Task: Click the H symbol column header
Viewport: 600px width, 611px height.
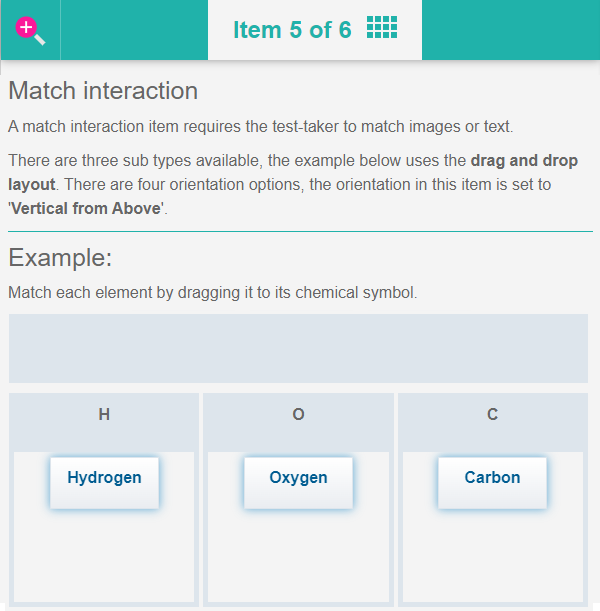Action: [104, 415]
